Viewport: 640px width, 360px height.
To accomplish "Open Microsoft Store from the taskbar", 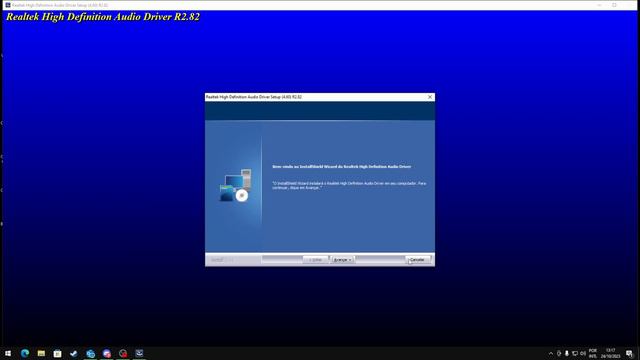I will coord(58,353).
